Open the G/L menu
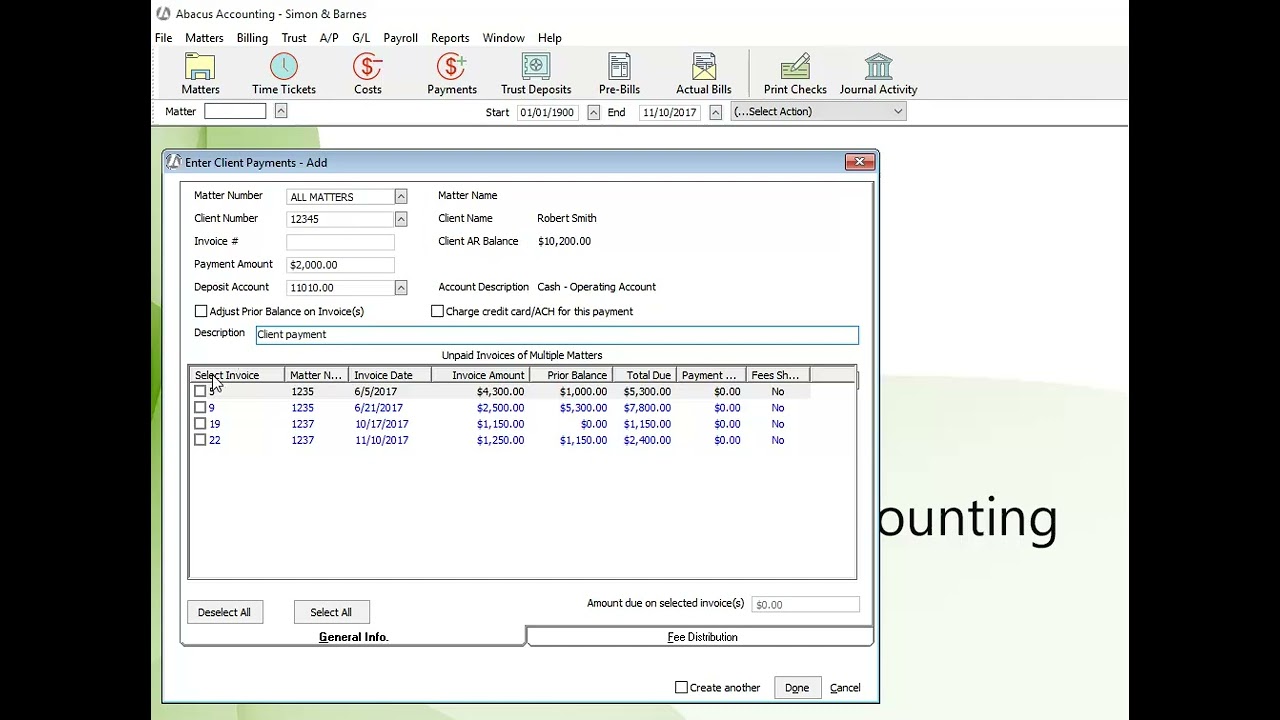 pos(361,38)
